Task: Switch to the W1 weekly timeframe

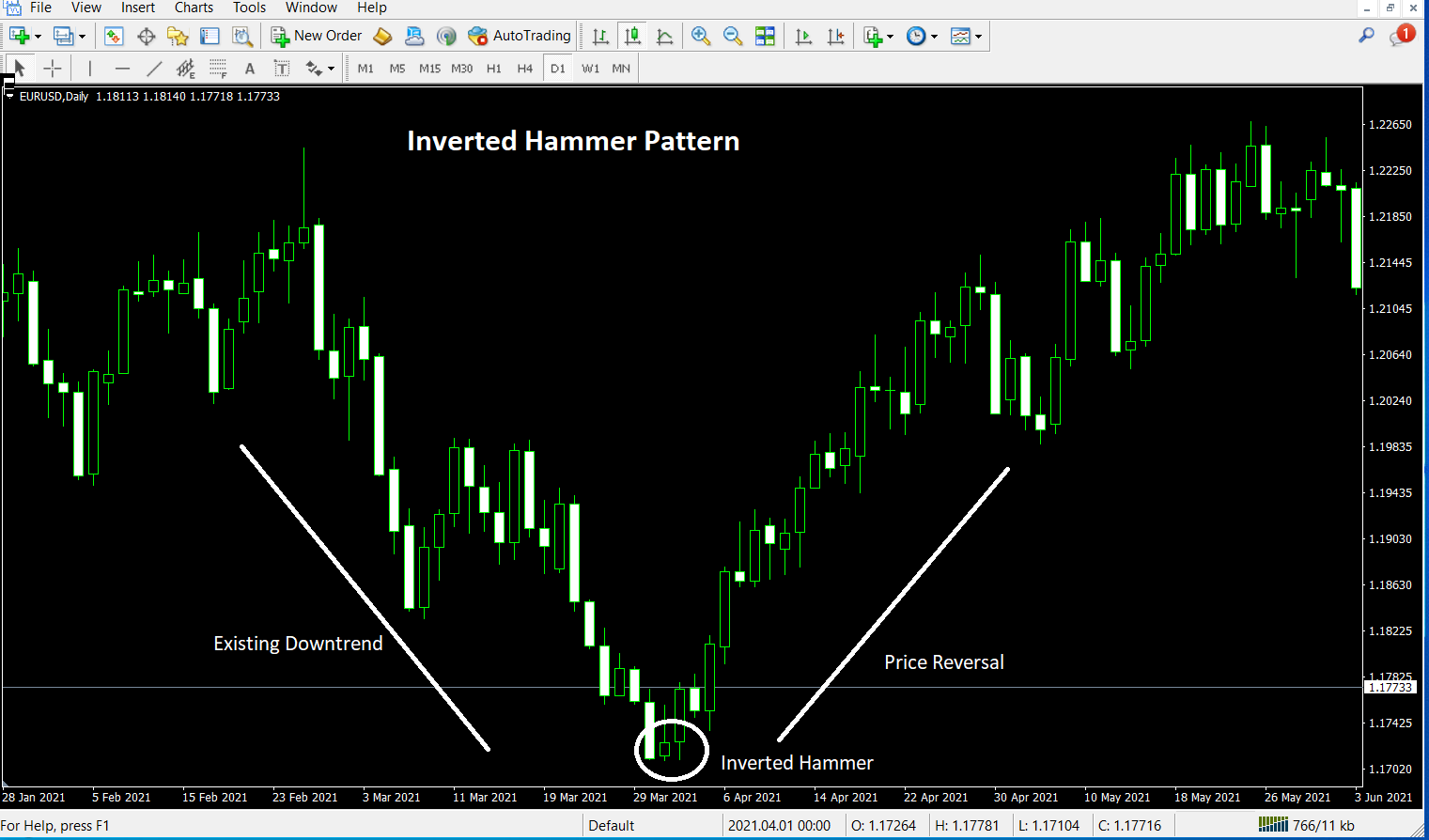Action: point(590,68)
